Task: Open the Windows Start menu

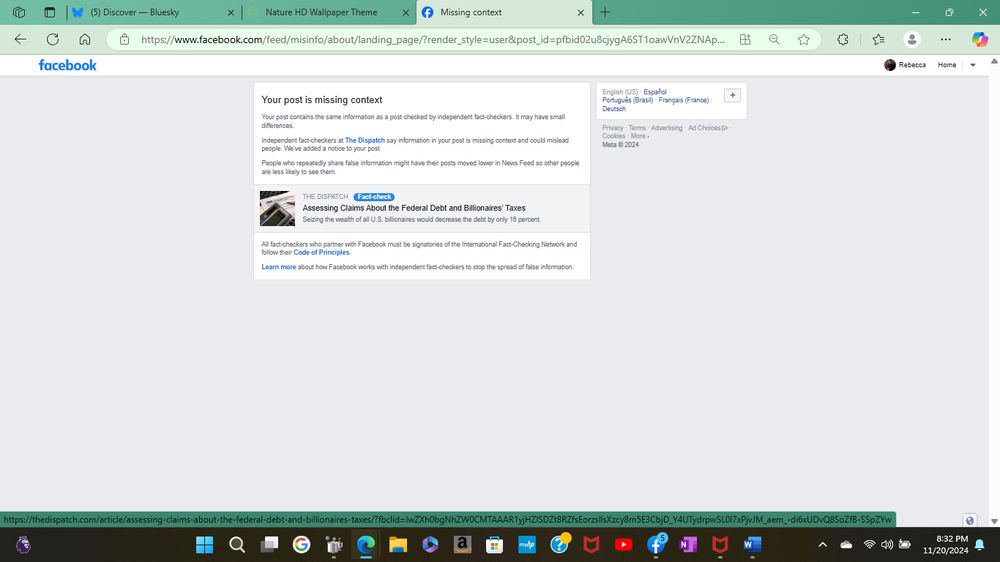Action: (205, 545)
